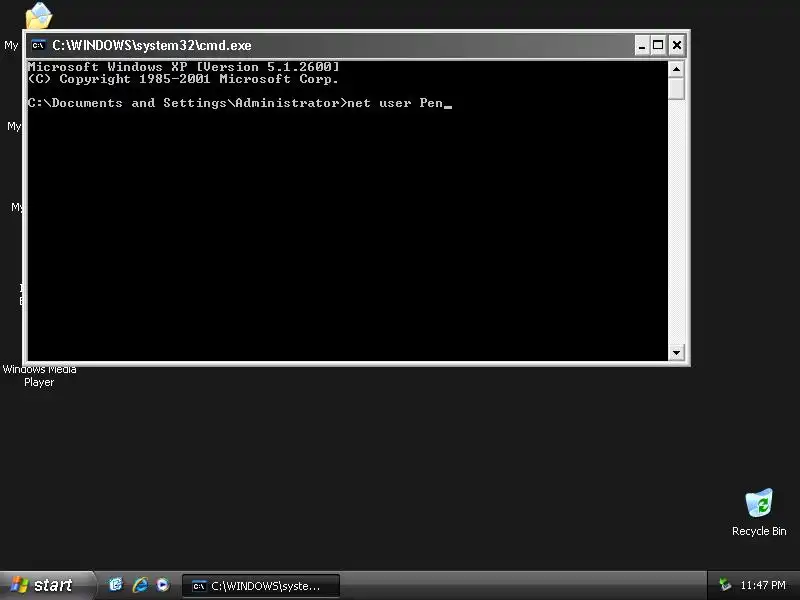Click the Show Desktop quick launch icon
Image resolution: width=800 pixels, height=600 pixels.
tap(116, 585)
